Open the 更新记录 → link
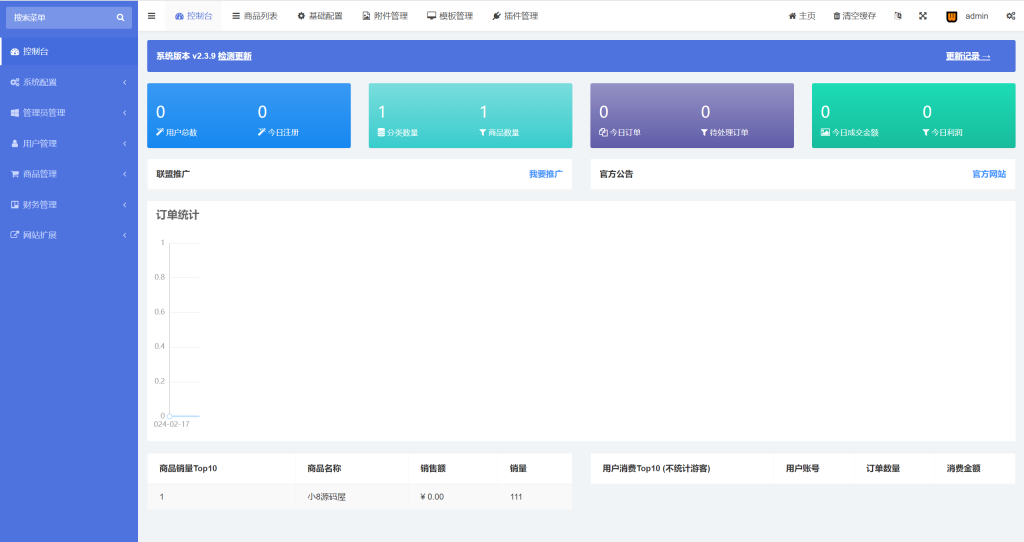The image size is (1024, 542). click(968, 56)
